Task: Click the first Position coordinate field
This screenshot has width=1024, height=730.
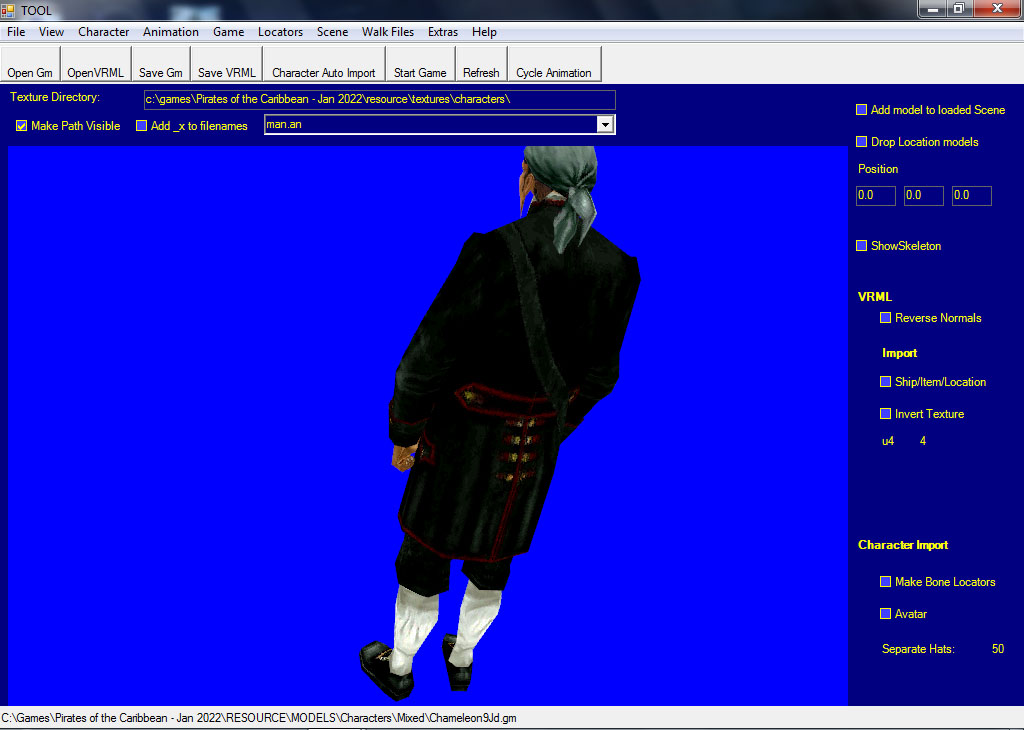Action: [x=875, y=196]
